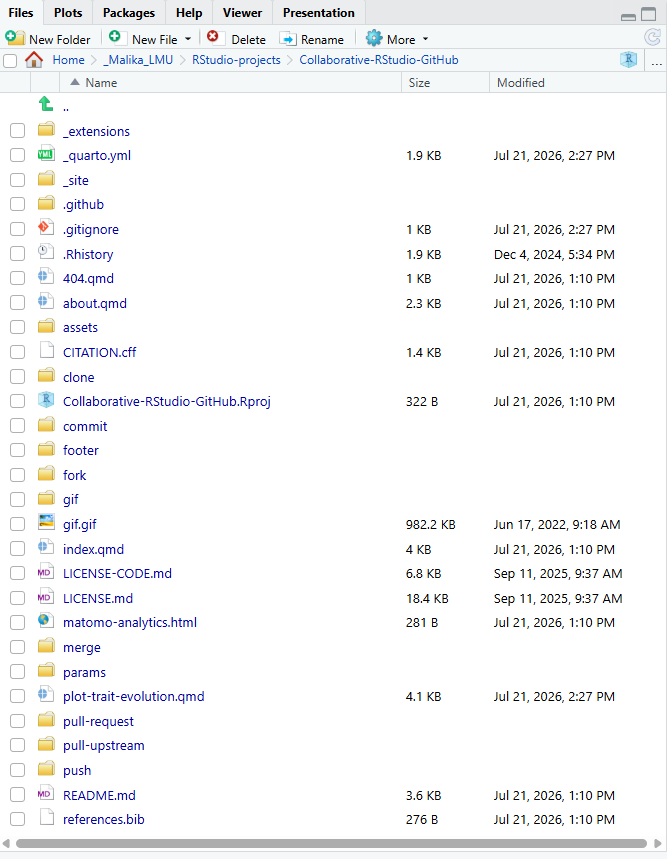Image resolution: width=667 pixels, height=859 pixels.
Task: Click the blank file icon of CITATION.cff
Action: pyautogui.click(x=47, y=350)
